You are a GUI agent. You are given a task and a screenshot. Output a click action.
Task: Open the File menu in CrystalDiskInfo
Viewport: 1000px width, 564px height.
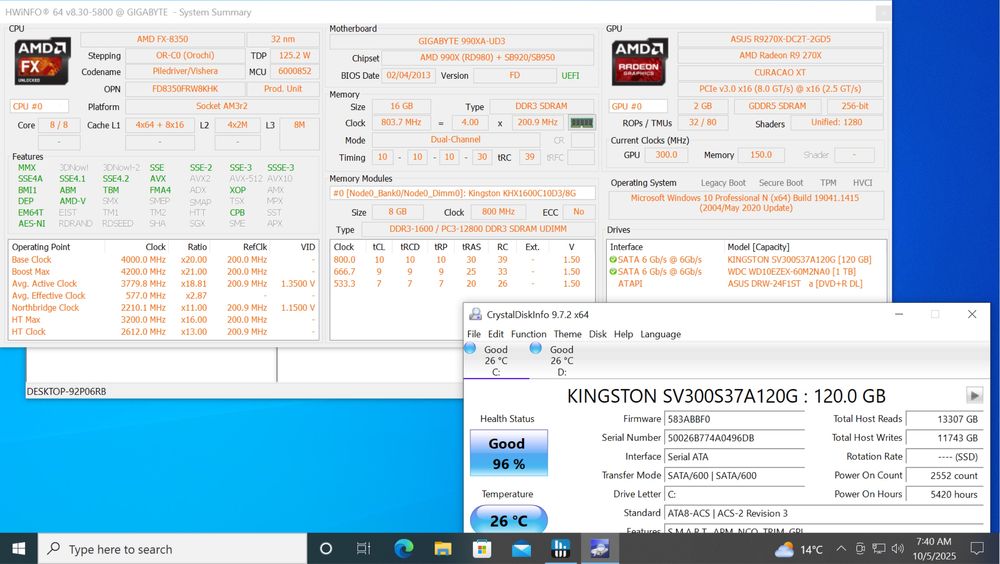(474, 334)
